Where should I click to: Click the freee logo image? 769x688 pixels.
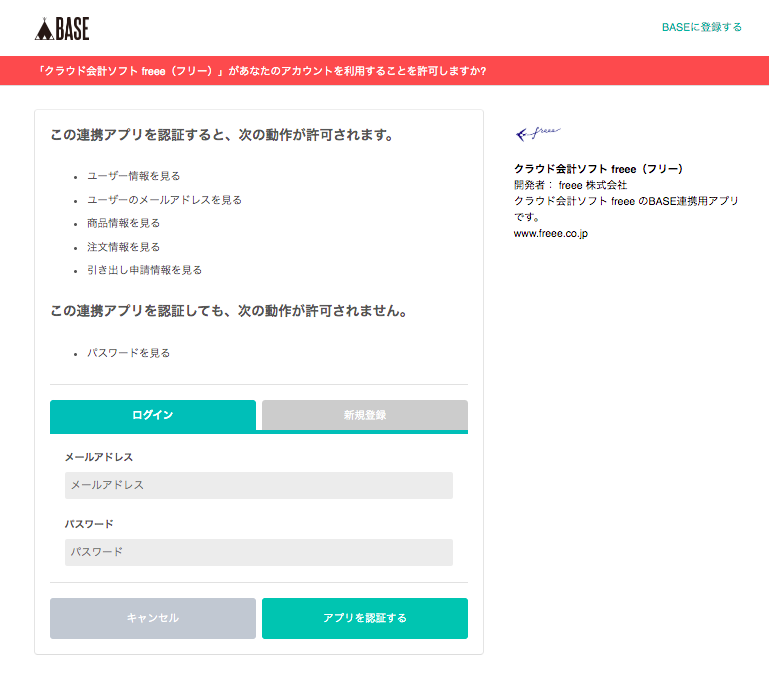pos(538,133)
